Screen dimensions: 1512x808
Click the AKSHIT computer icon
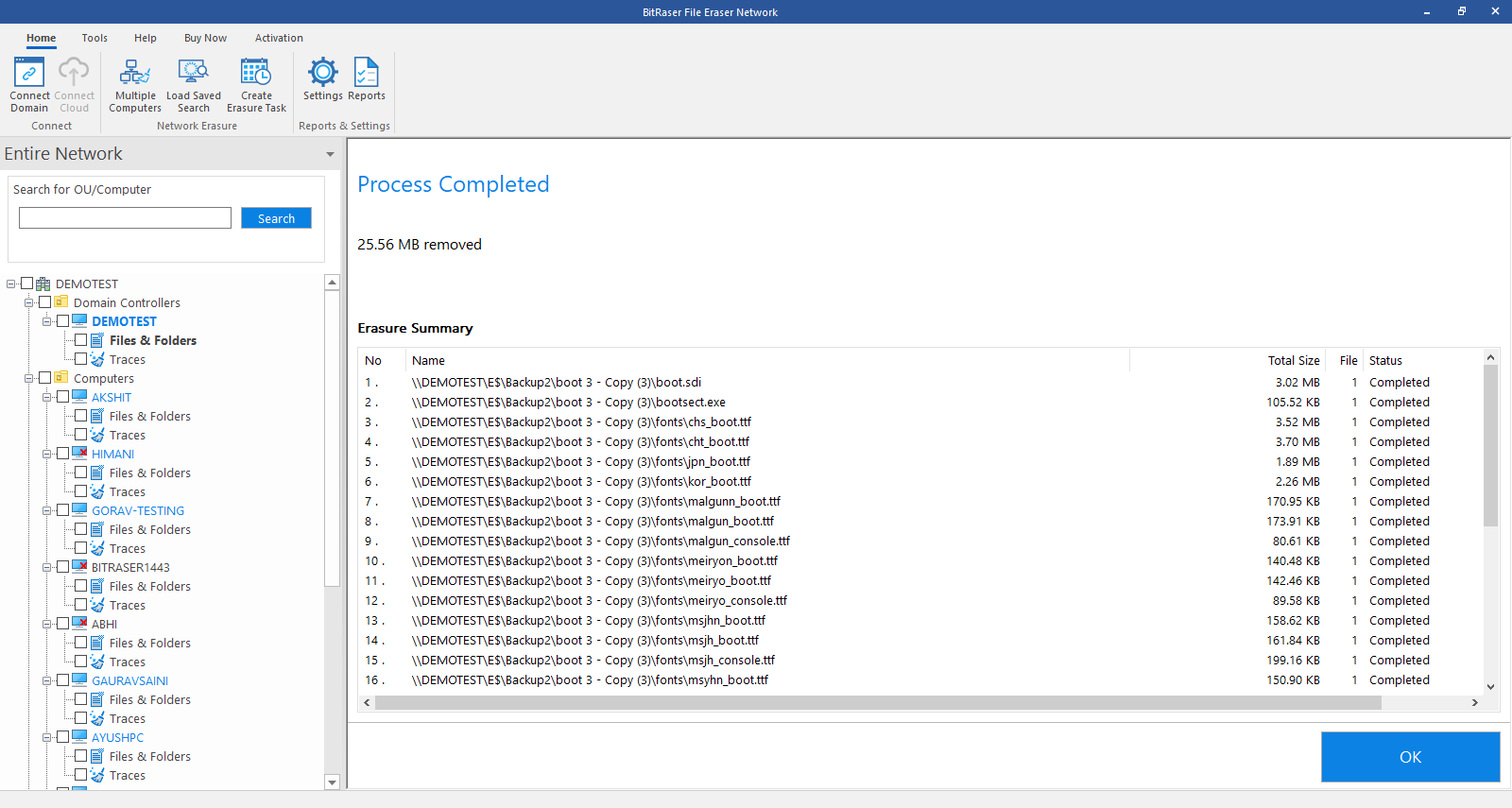[x=79, y=397]
